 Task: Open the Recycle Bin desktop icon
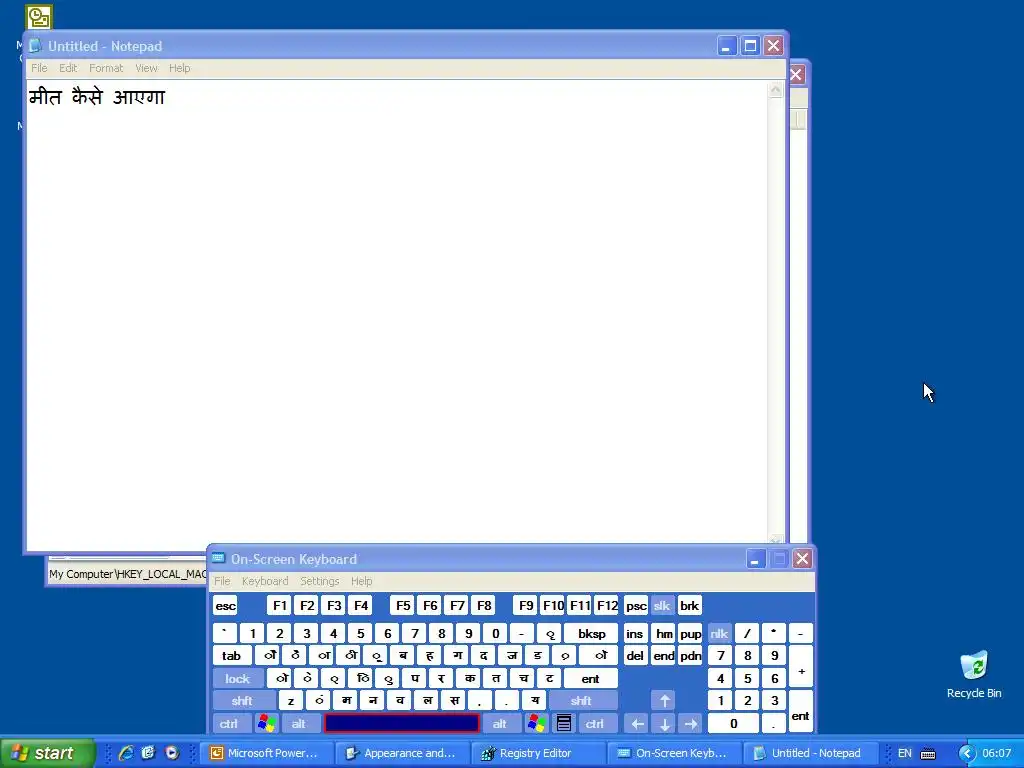(x=974, y=675)
